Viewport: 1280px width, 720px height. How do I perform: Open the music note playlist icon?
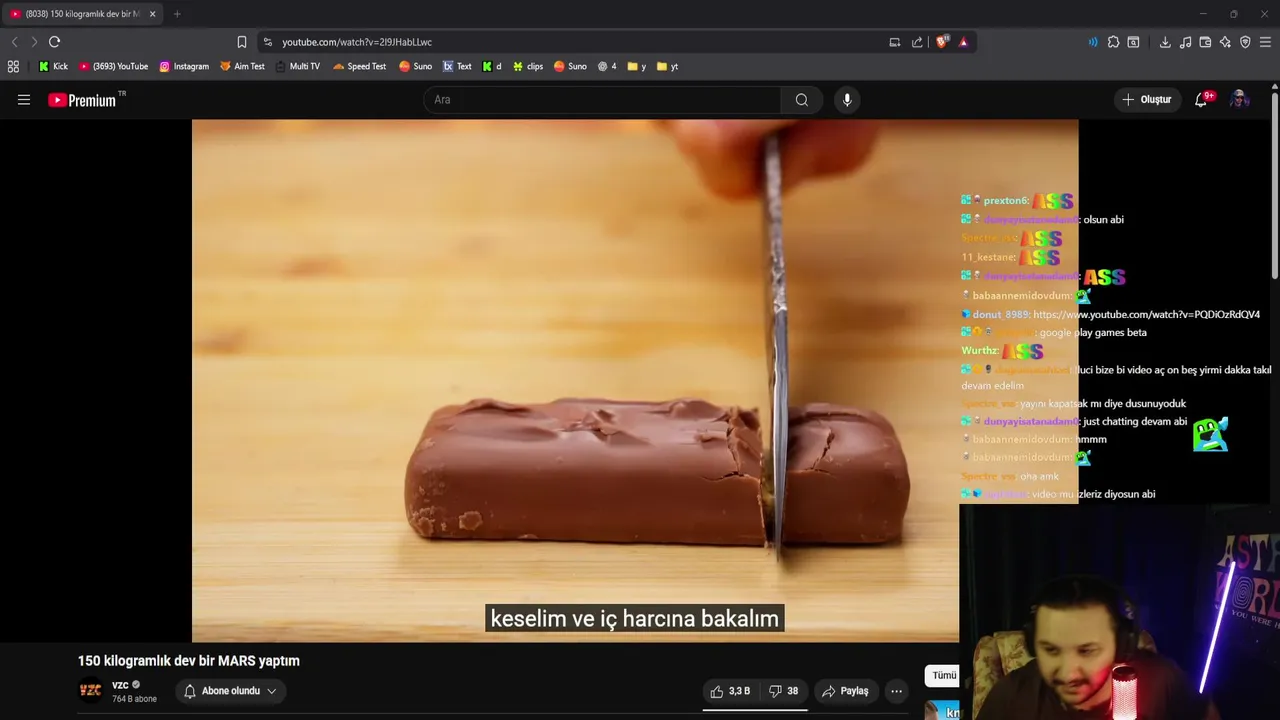point(1185,42)
